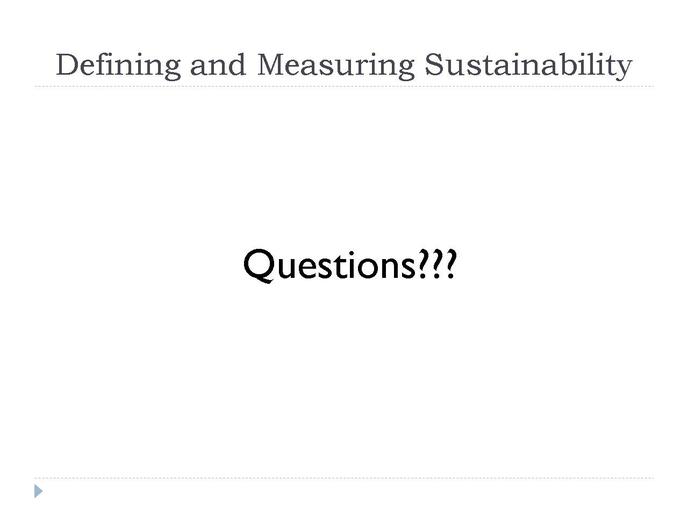Click blank area between 'Questions???' and bottom line

click(x=344, y=382)
